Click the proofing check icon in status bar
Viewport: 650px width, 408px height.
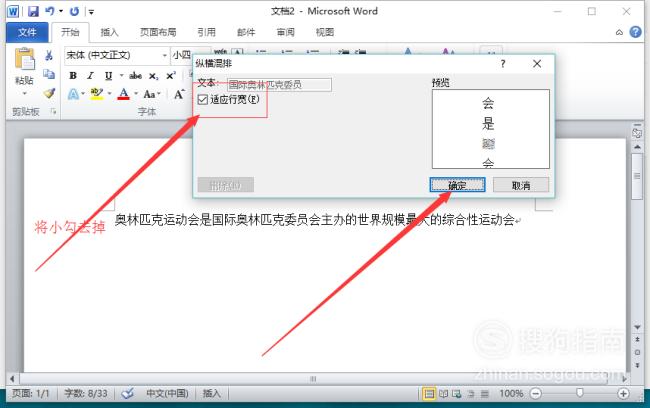click(x=128, y=393)
